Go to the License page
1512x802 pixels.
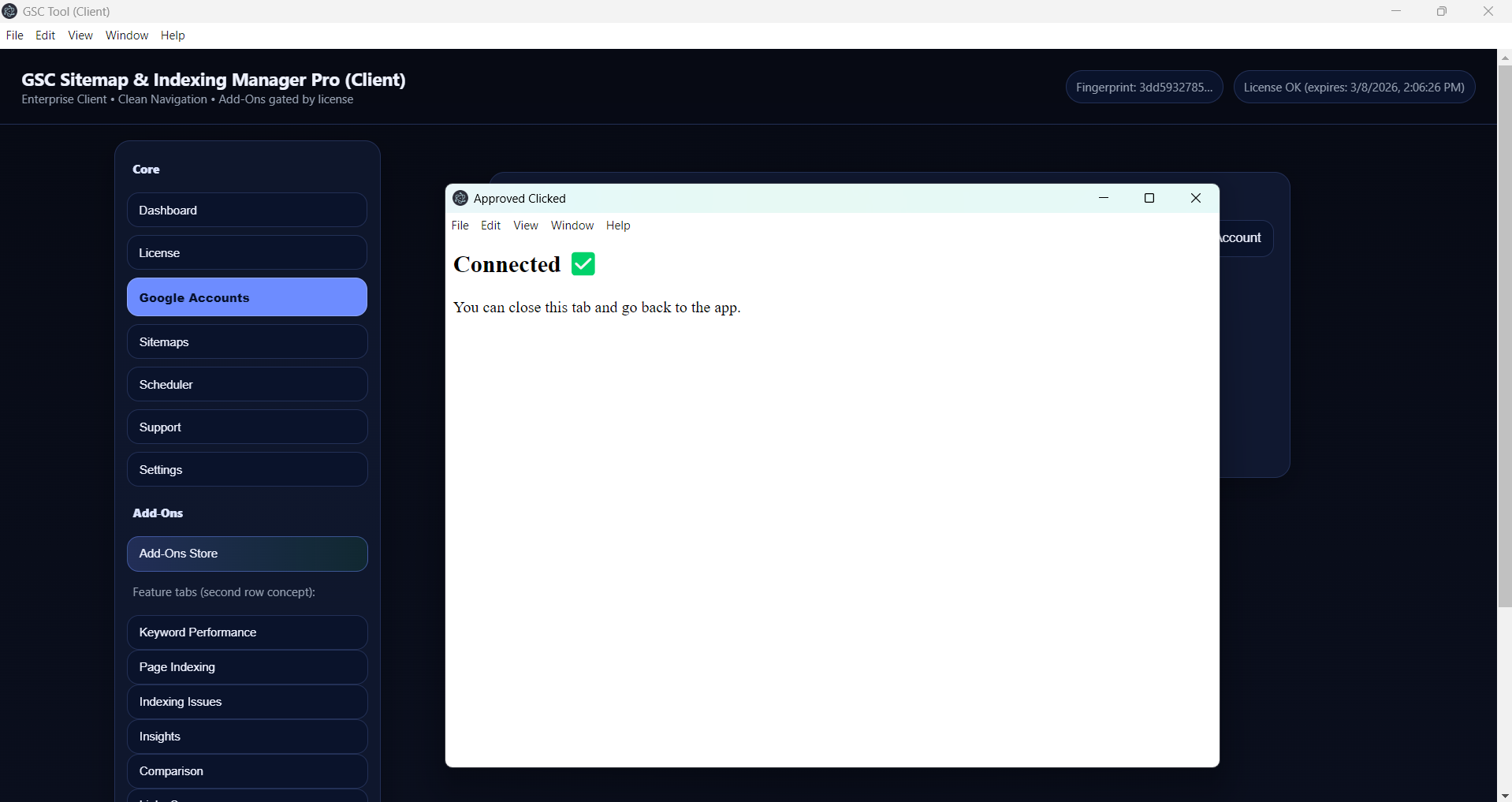coord(247,253)
